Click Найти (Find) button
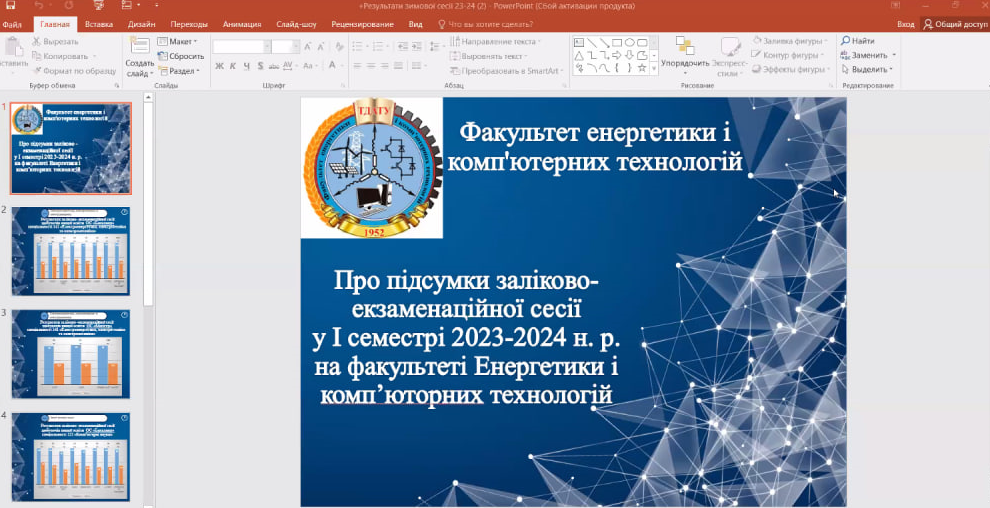 [x=857, y=41]
